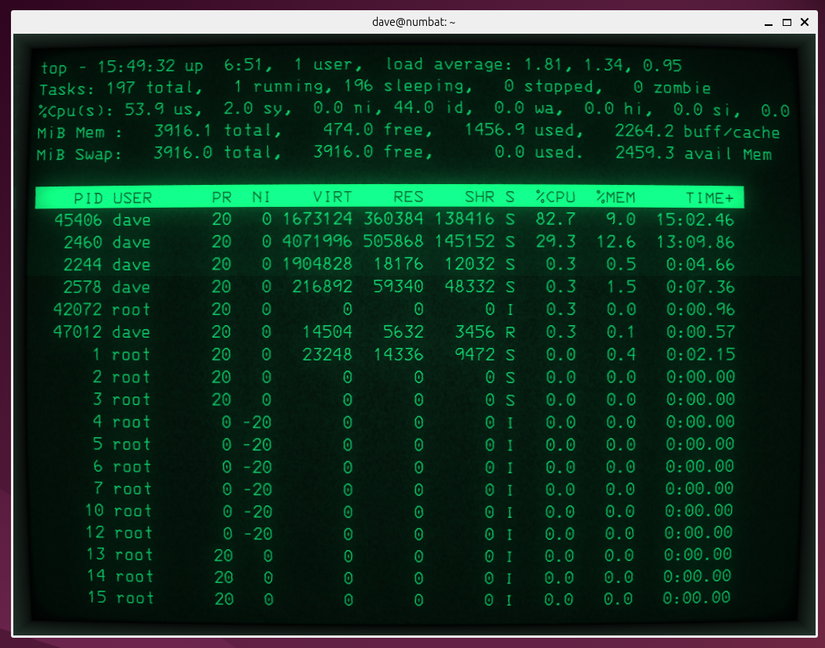Select the Tasks summary line
The image size is (825, 648).
coord(300,86)
